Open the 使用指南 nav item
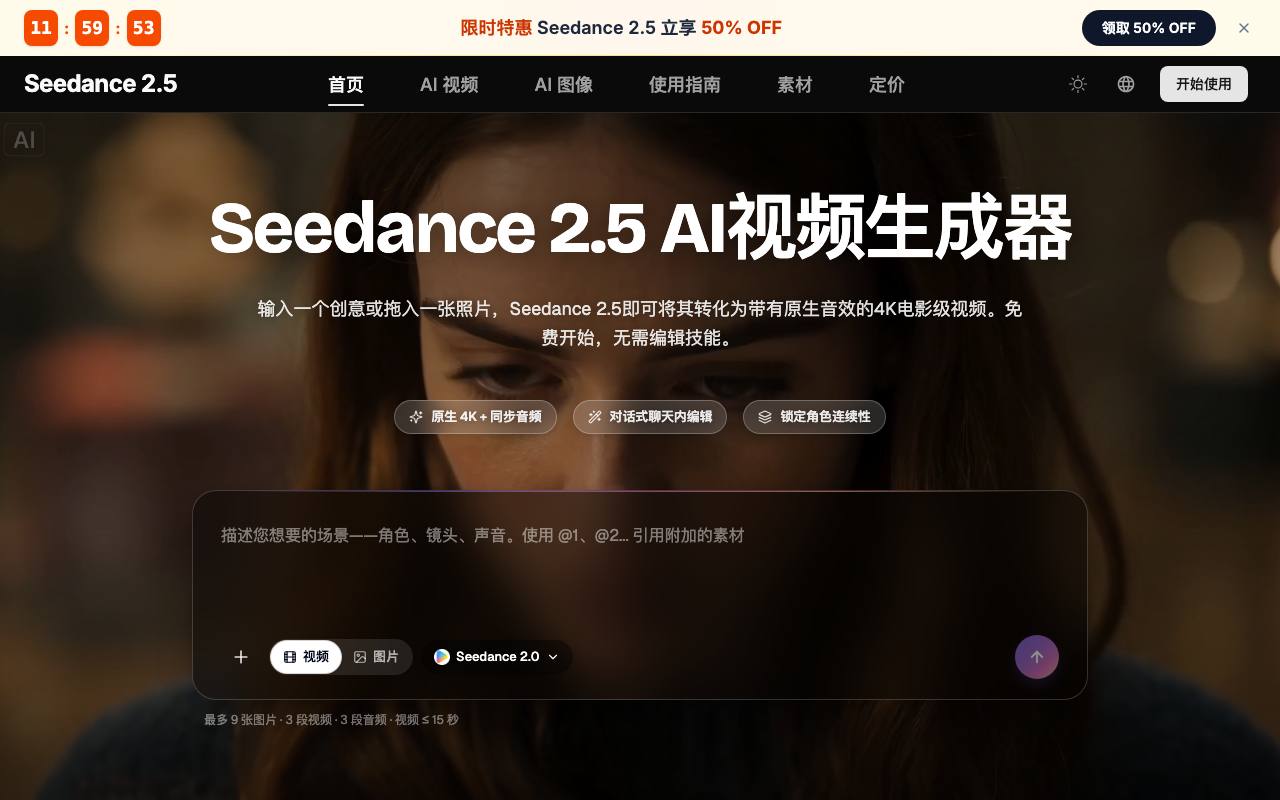 pyautogui.click(x=685, y=85)
